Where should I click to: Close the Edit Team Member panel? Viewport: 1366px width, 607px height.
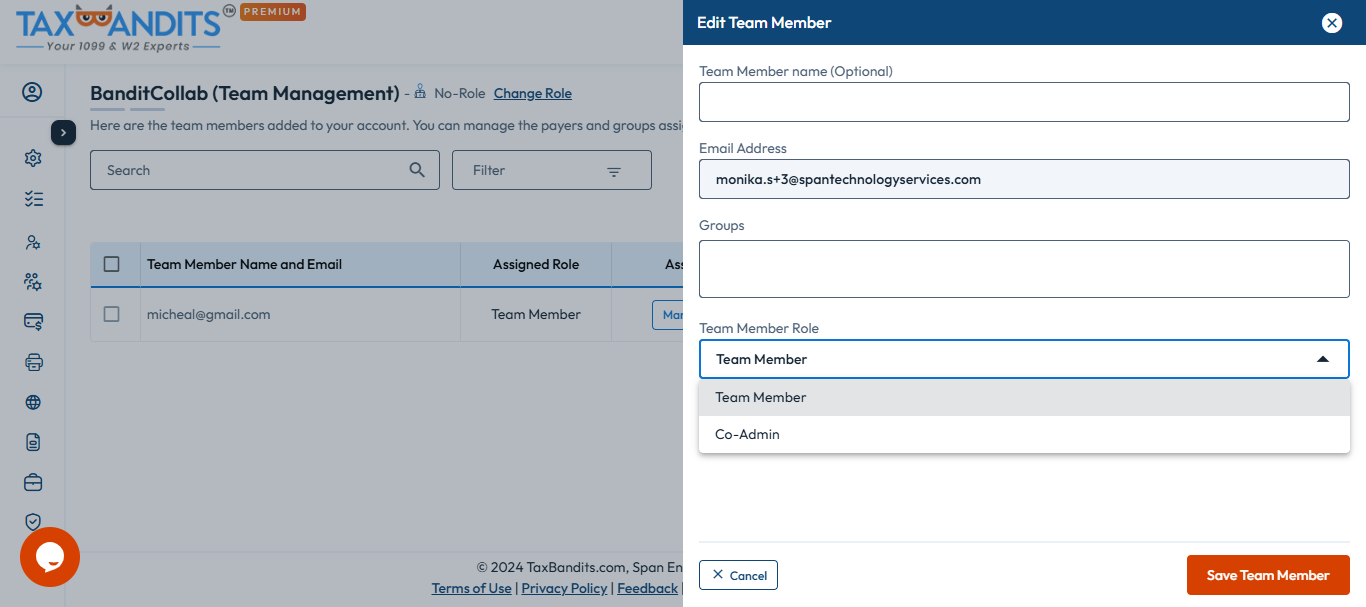point(1332,23)
